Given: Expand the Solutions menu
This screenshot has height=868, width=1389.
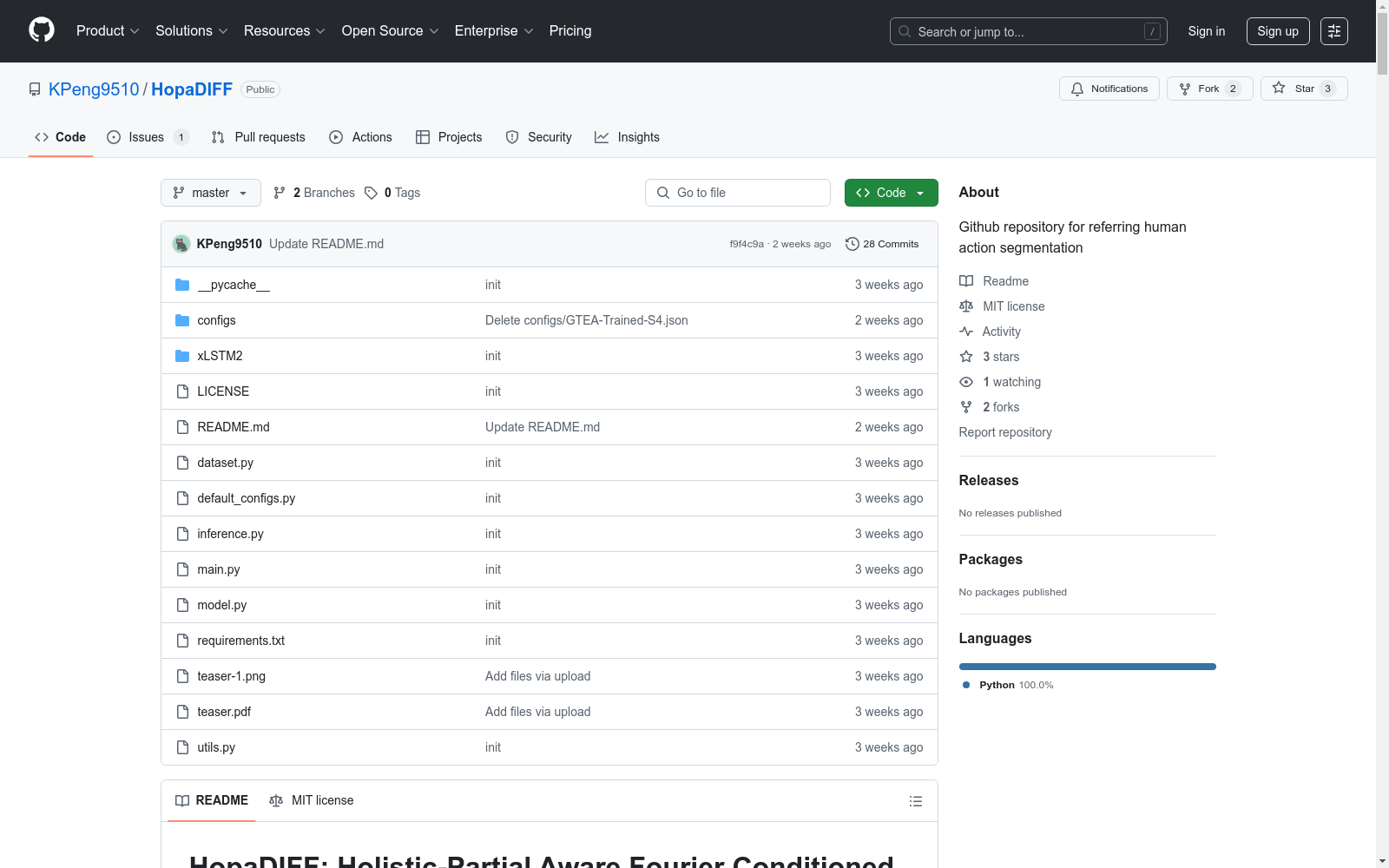Looking at the screenshot, I should 192,31.
